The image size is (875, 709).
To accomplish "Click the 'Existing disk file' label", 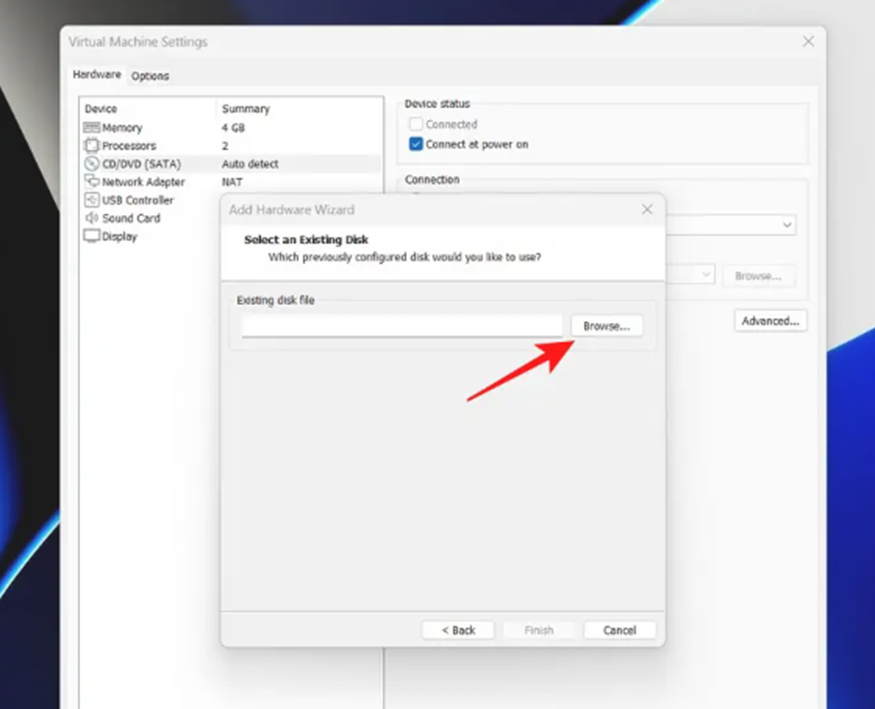I will [276, 300].
